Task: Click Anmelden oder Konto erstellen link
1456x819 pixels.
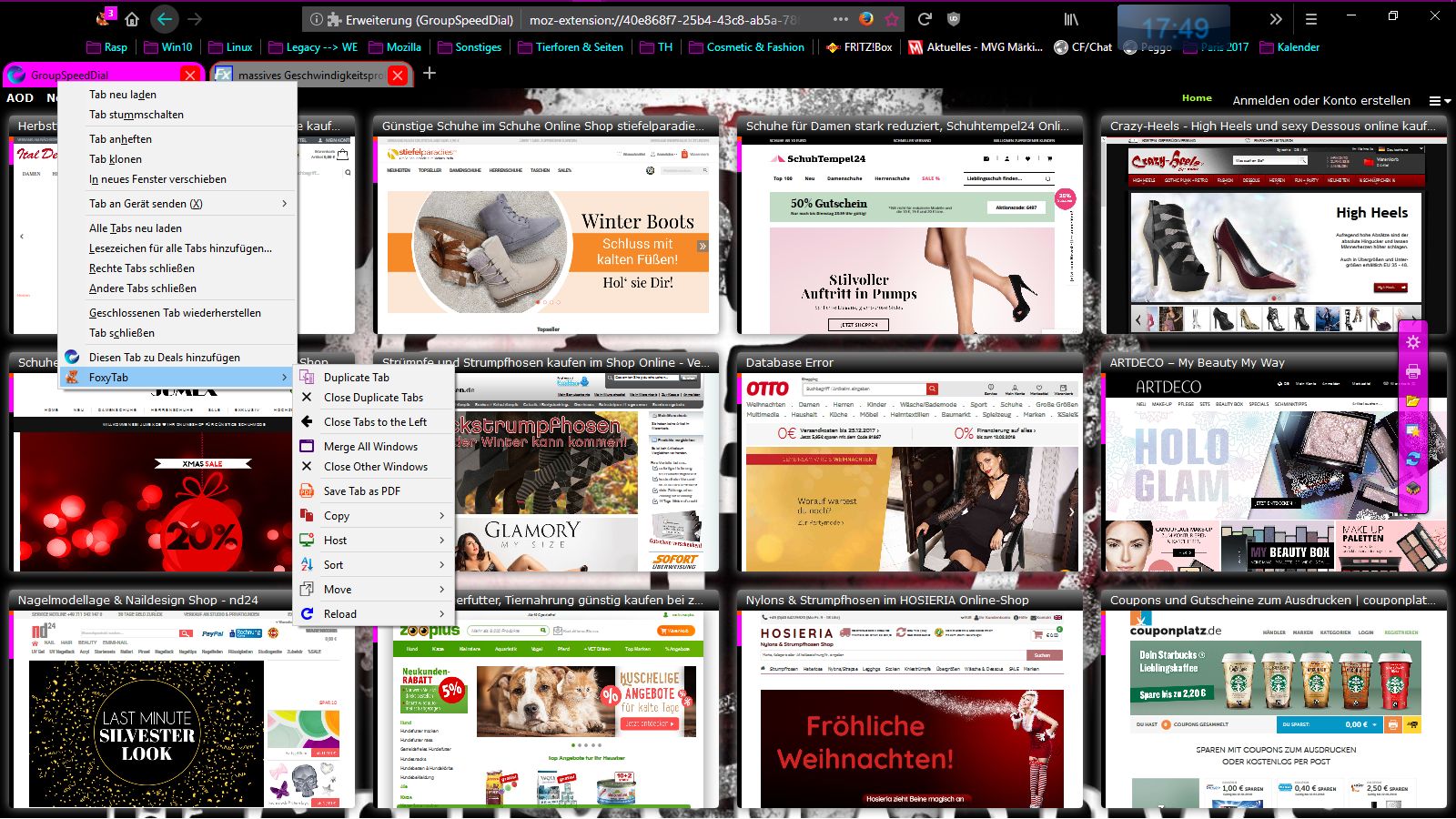Action: click(1321, 100)
